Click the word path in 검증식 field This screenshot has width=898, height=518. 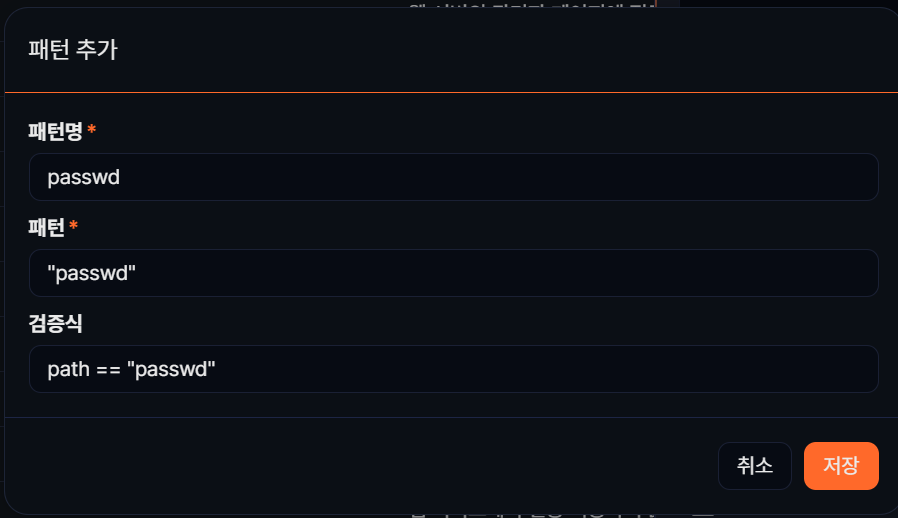click(68, 370)
